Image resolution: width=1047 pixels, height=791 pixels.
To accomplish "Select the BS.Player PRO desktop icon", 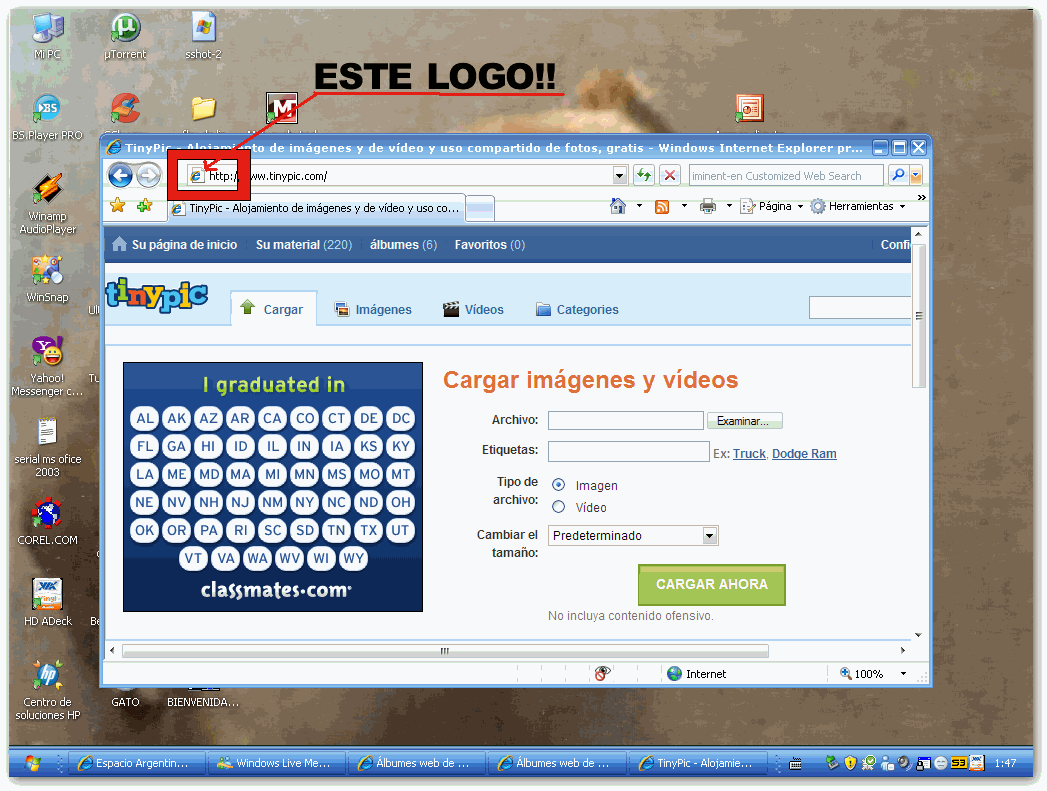I will [47, 117].
